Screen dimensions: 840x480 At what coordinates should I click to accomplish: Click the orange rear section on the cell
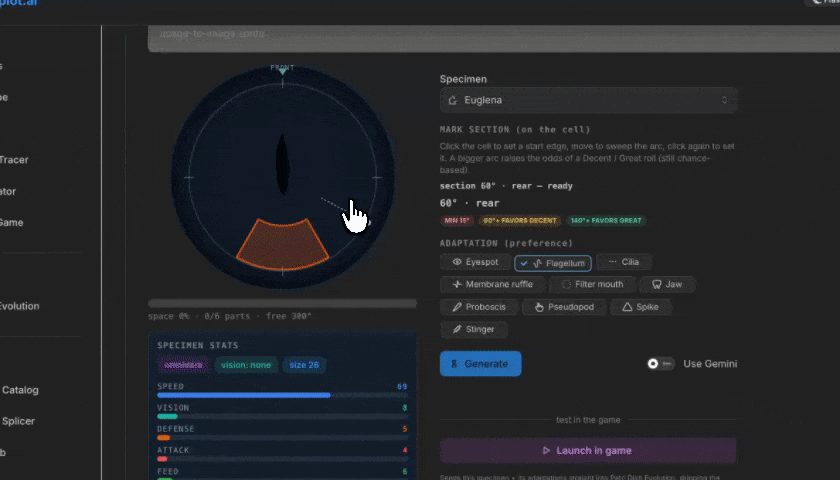pos(282,245)
